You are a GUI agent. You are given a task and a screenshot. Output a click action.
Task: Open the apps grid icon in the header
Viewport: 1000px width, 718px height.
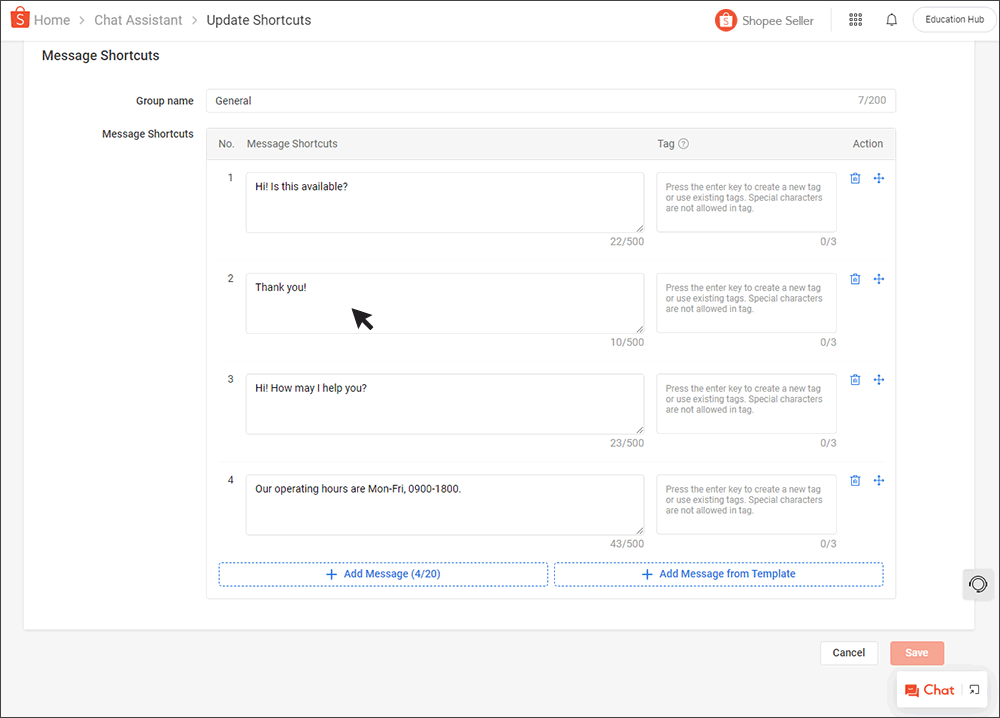[x=855, y=19]
